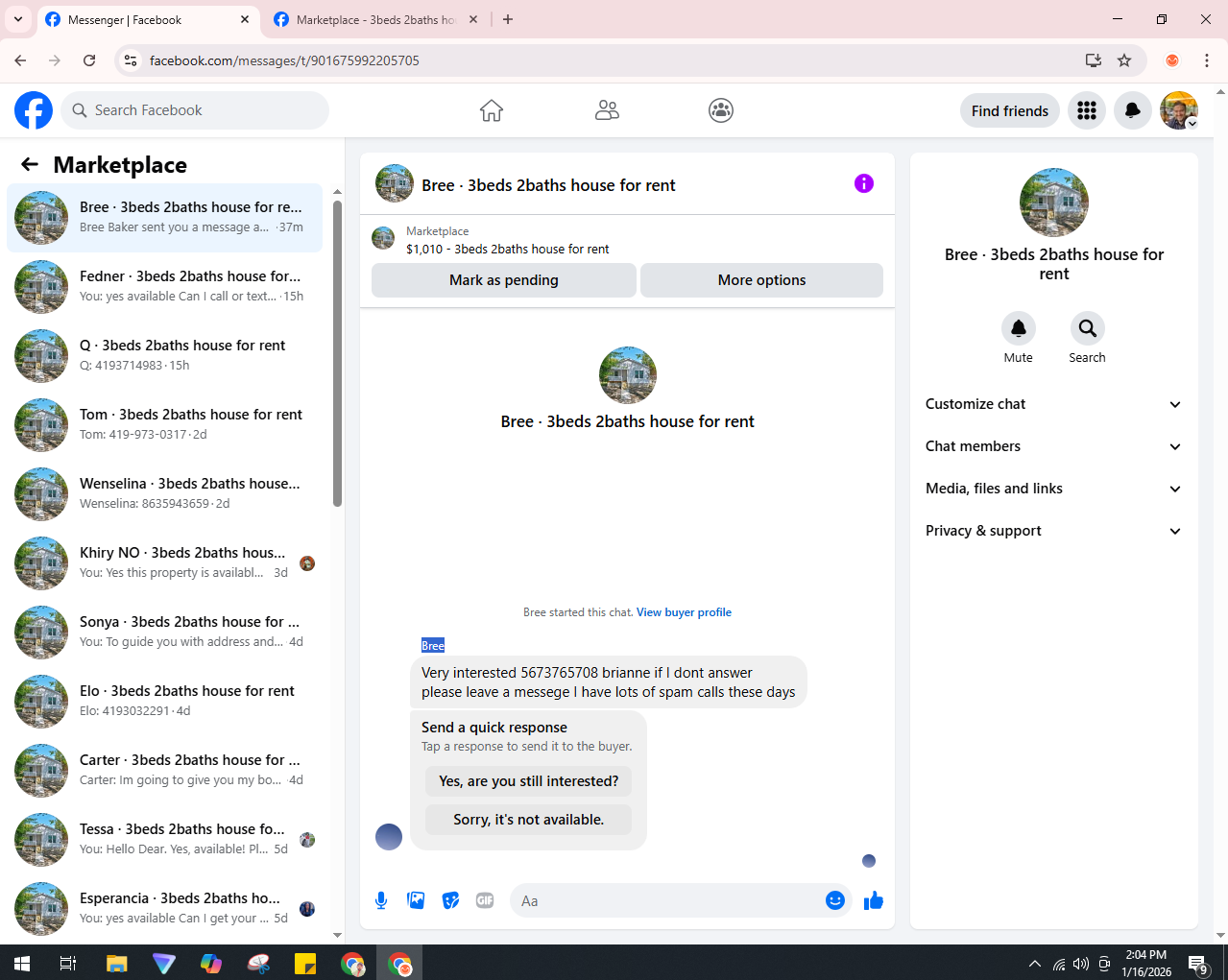Open Chrome three-dot menu
Screen dimensions: 1228x980
(x=1207, y=60)
